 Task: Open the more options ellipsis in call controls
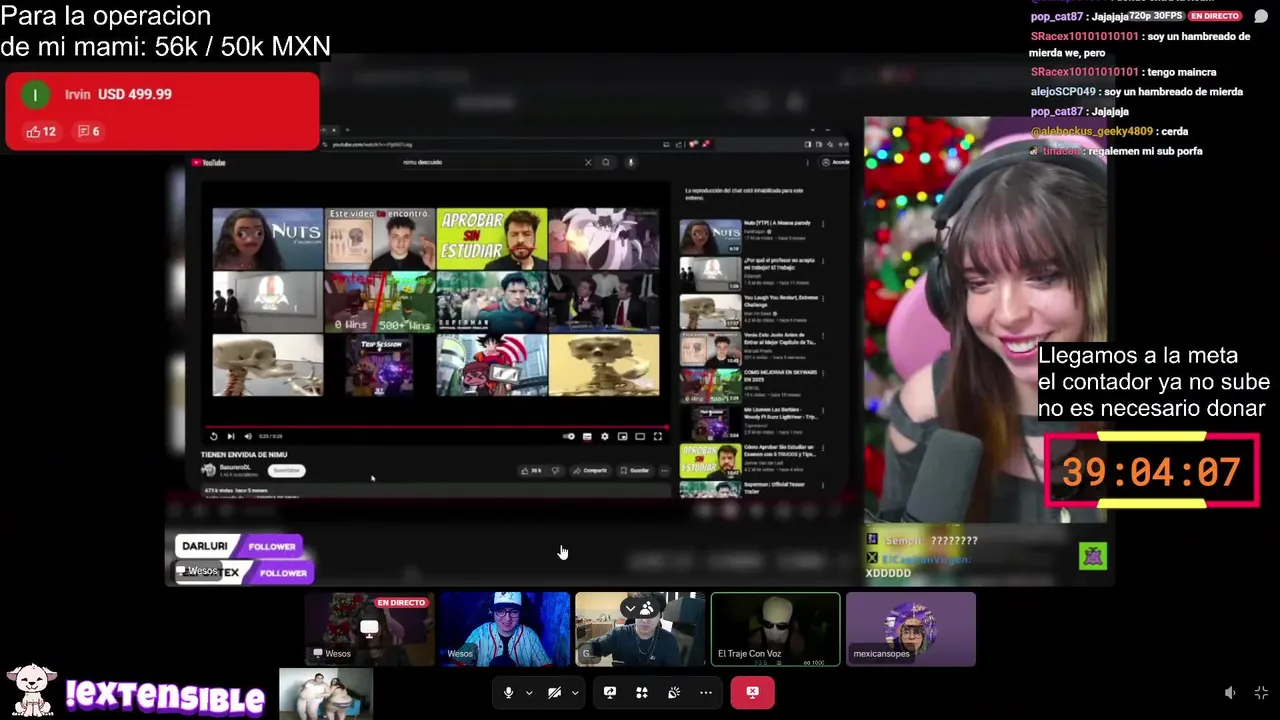[x=706, y=692]
